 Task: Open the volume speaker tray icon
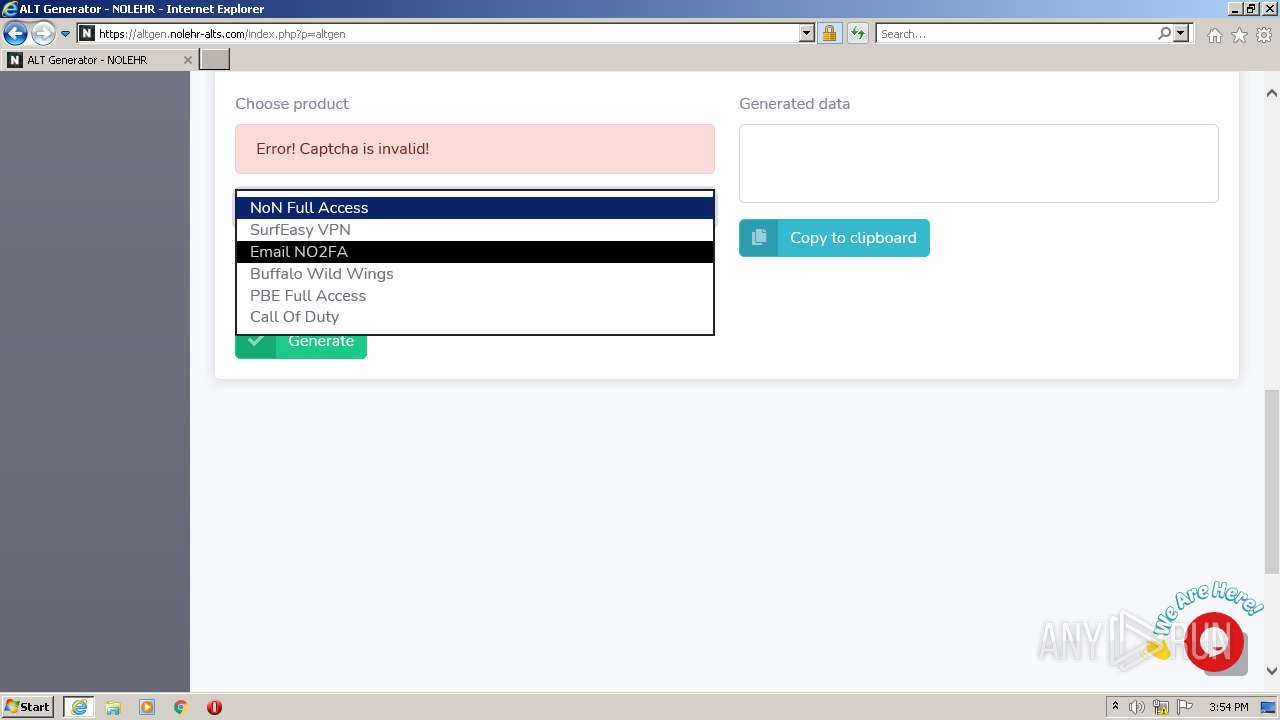click(1137, 707)
